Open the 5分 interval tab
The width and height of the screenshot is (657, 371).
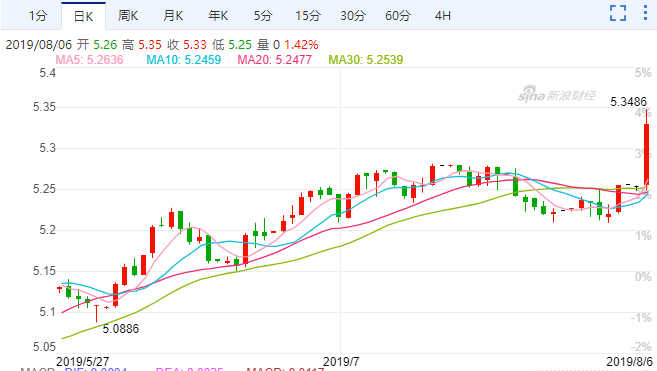(x=263, y=16)
